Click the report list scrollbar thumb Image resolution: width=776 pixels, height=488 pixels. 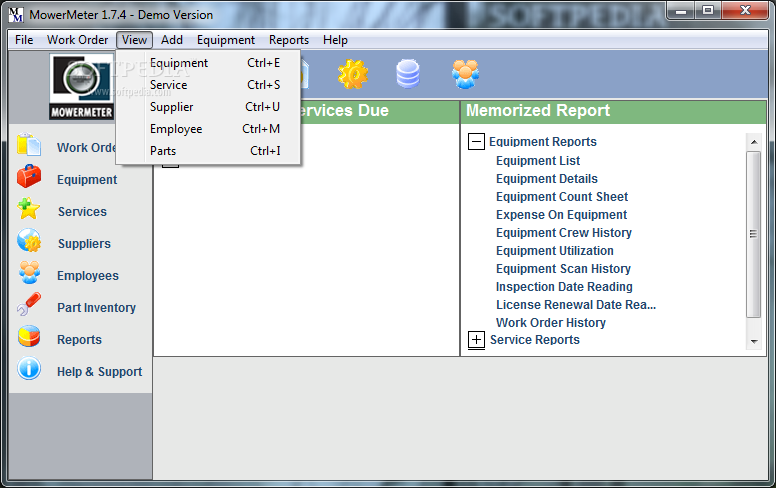click(x=754, y=234)
